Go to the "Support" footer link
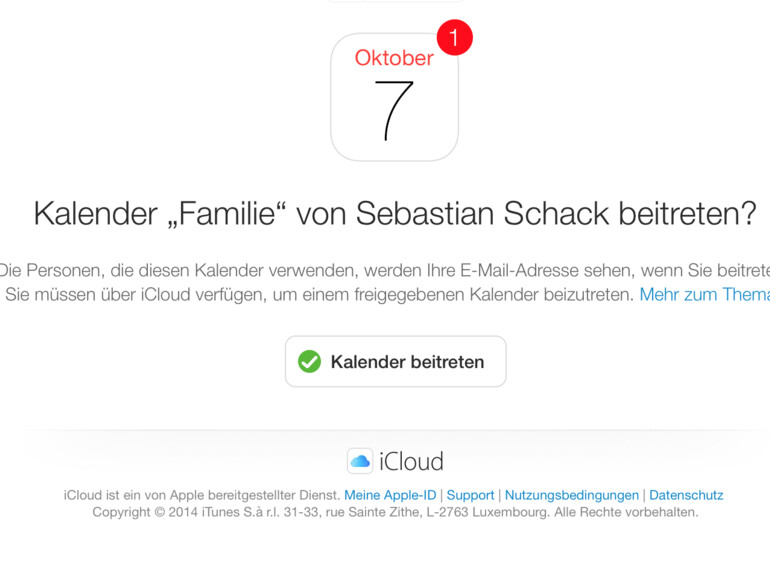Screen dimensions: 770x578 coord(470,495)
